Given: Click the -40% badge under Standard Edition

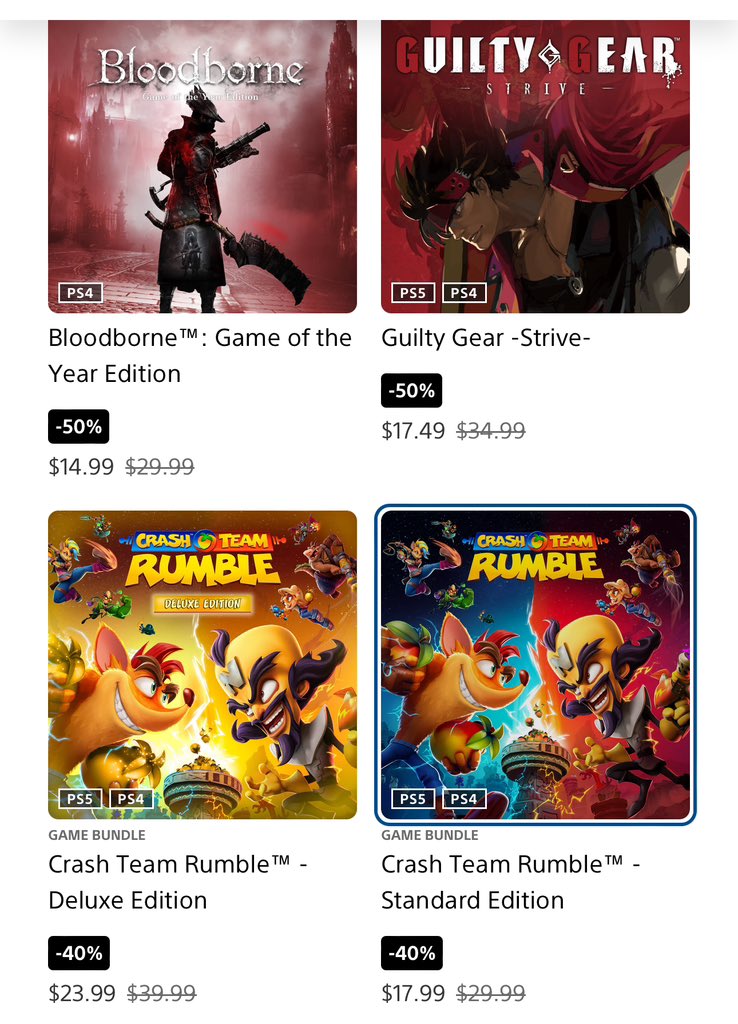Looking at the screenshot, I should [x=412, y=953].
